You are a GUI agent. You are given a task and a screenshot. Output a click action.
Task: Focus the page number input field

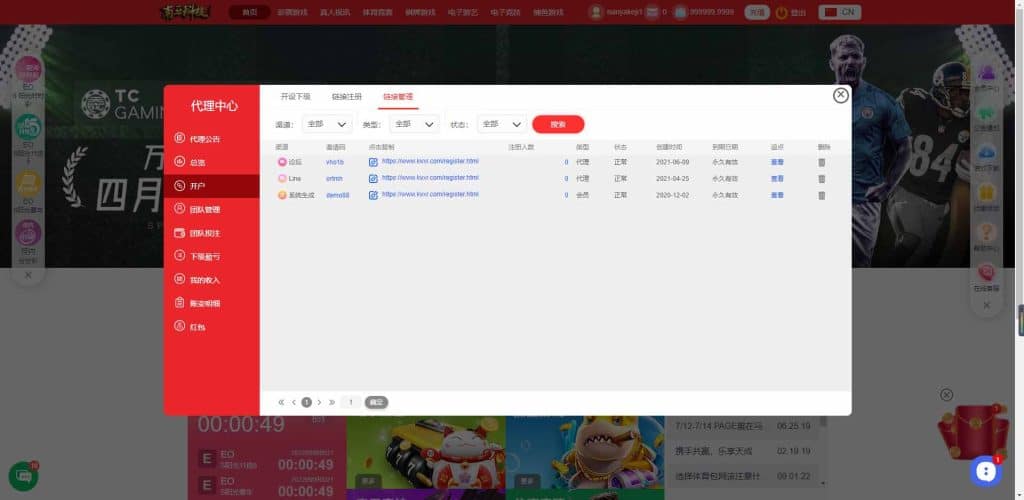351,403
